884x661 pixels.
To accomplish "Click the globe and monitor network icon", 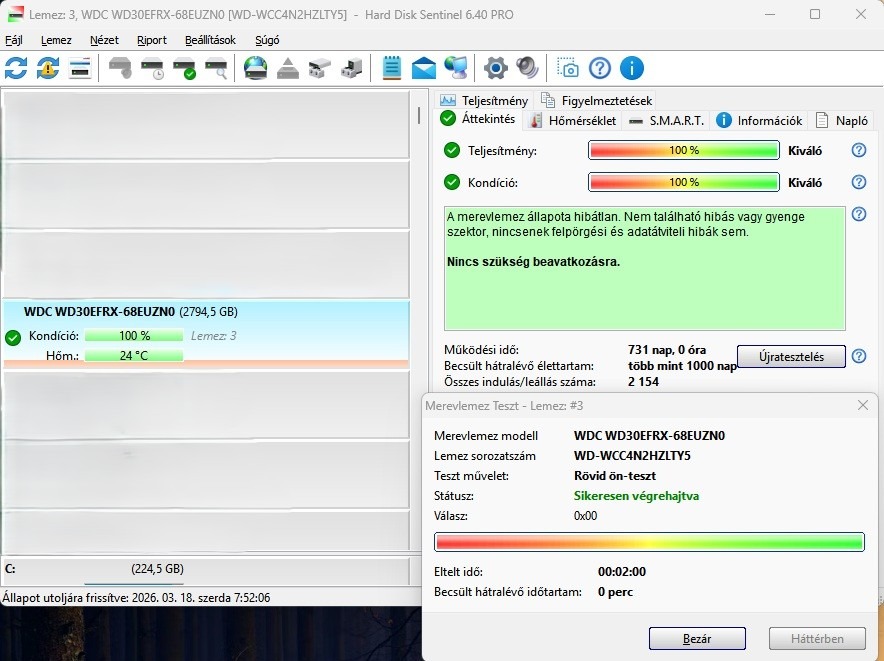I will [x=456, y=68].
